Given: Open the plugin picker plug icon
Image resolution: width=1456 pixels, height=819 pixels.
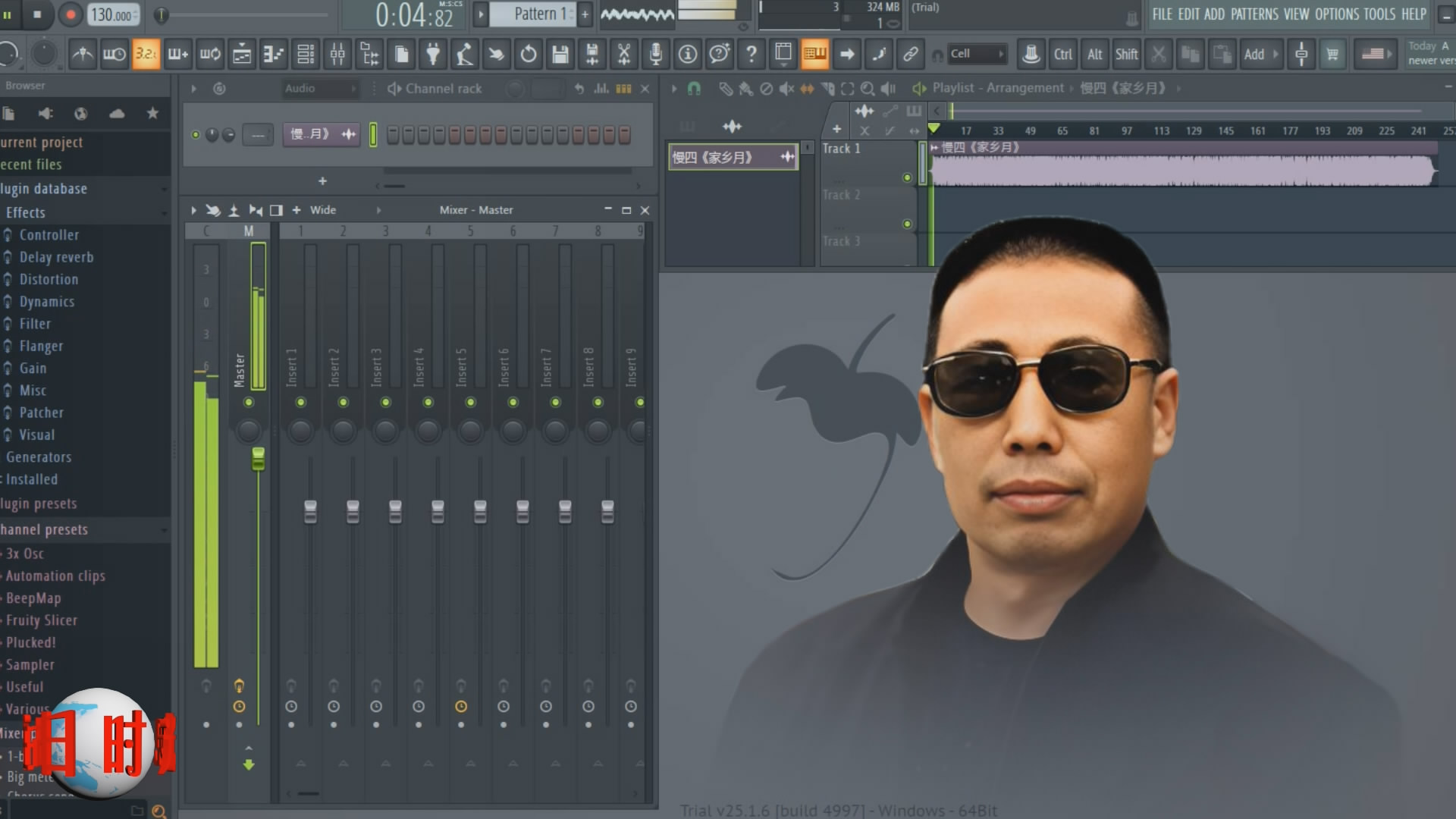Looking at the screenshot, I should 433,54.
